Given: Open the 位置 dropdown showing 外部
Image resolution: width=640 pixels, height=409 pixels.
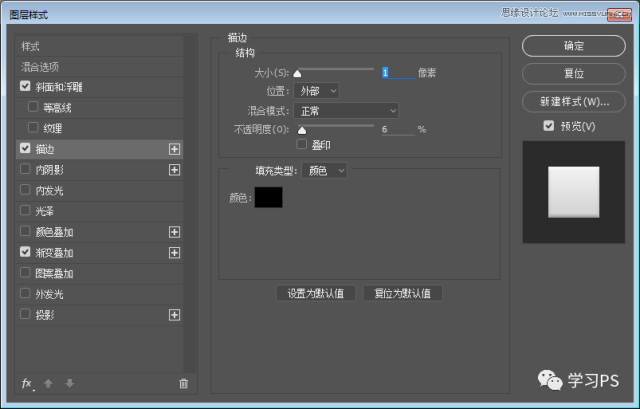Looking at the screenshot, I should coord(319,91).
